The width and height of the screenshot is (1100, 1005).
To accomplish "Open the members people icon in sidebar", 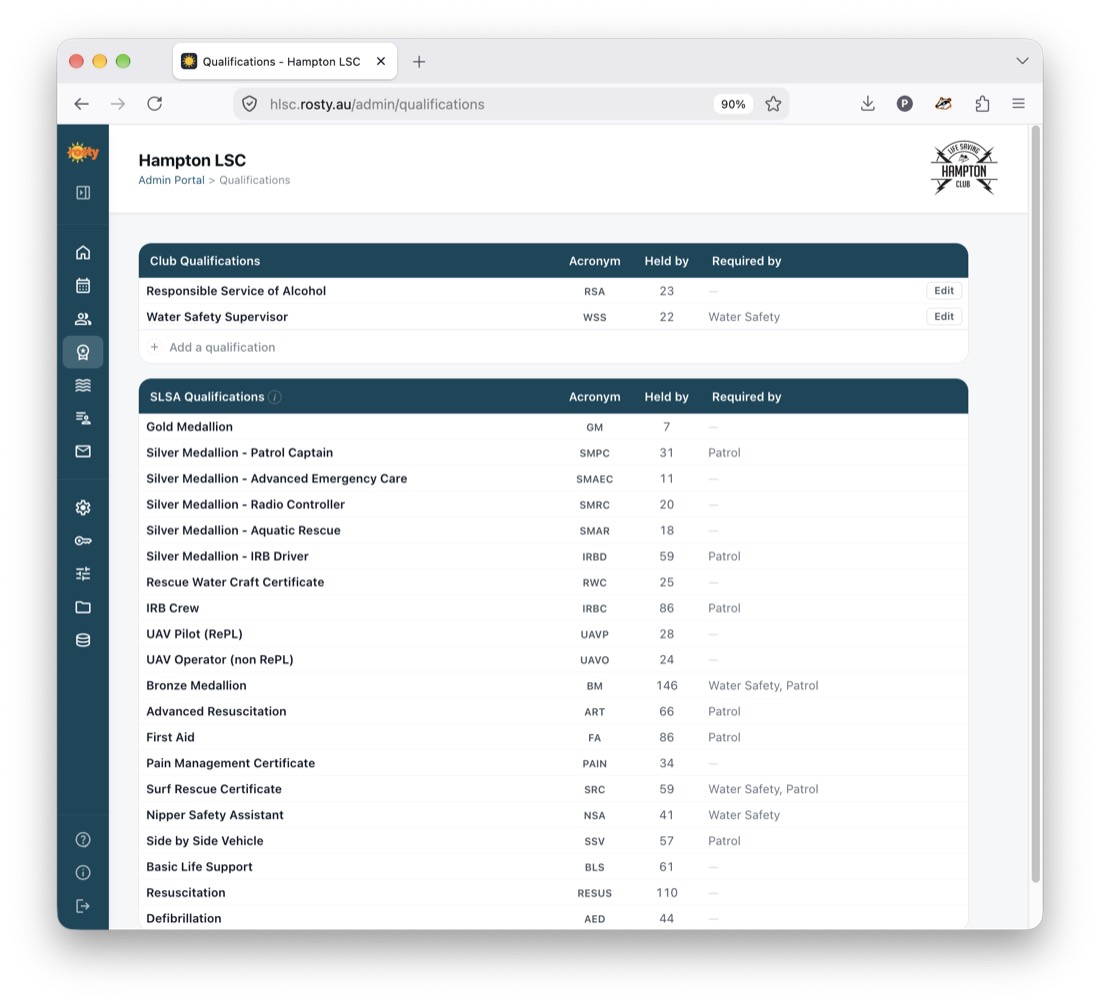I will (83, 319).
